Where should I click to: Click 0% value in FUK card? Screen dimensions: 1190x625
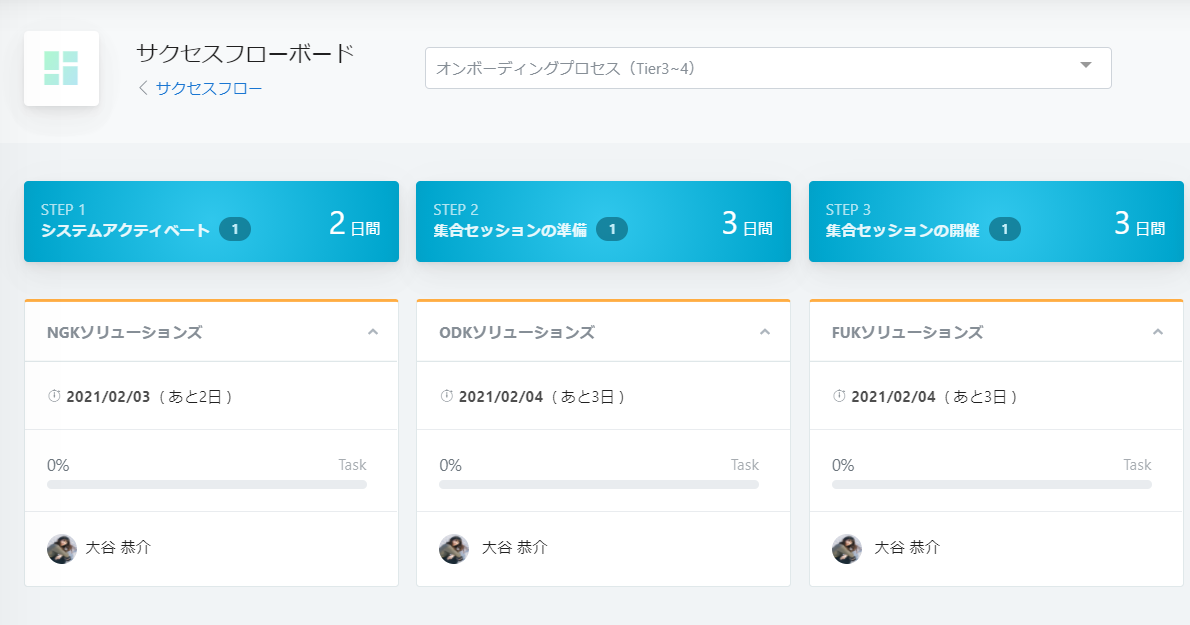coord(843,466)
